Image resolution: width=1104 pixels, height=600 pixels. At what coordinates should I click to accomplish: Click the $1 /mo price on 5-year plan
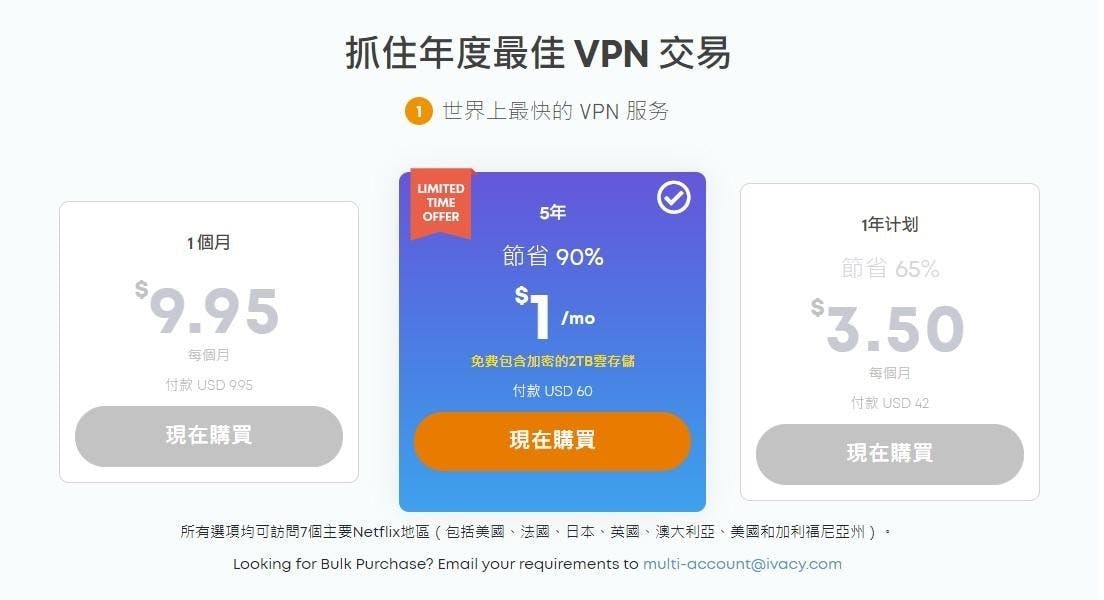(554, 313)
